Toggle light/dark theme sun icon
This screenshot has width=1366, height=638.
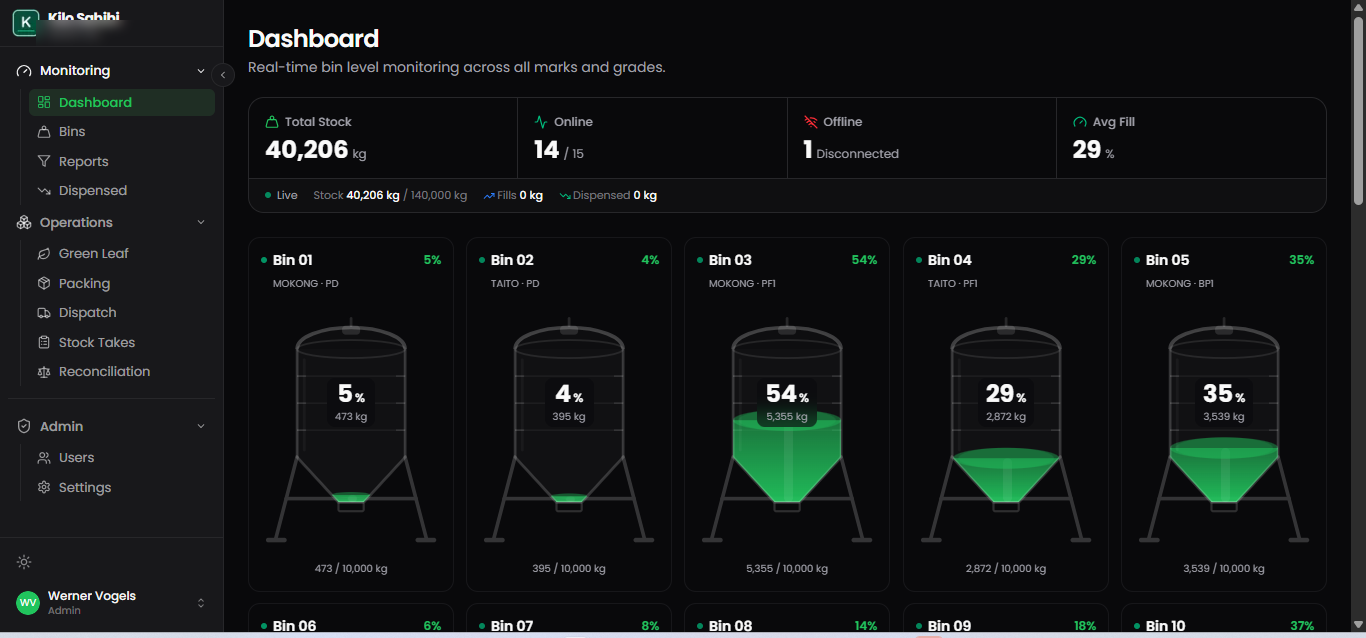pyautogui.click(x=24, y=562)
